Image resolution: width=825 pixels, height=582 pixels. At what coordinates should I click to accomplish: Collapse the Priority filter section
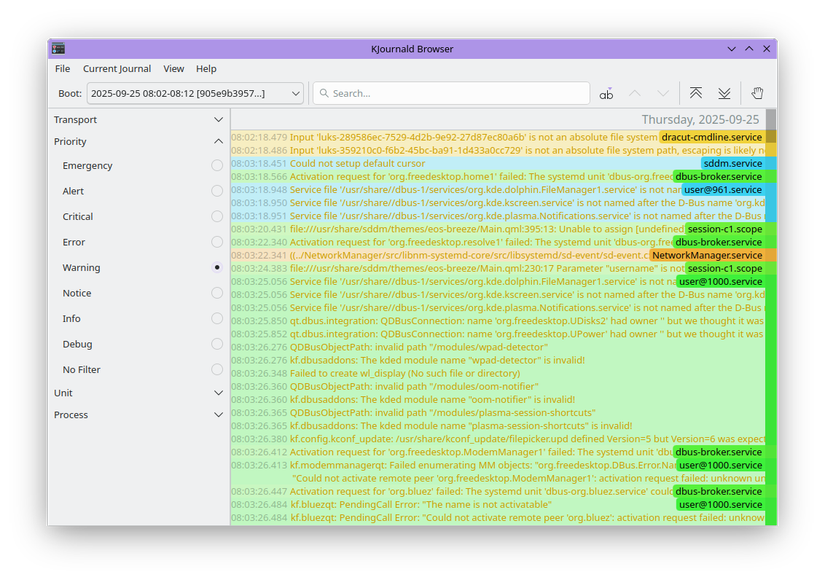pyautogui.click(x=217, y=141)
